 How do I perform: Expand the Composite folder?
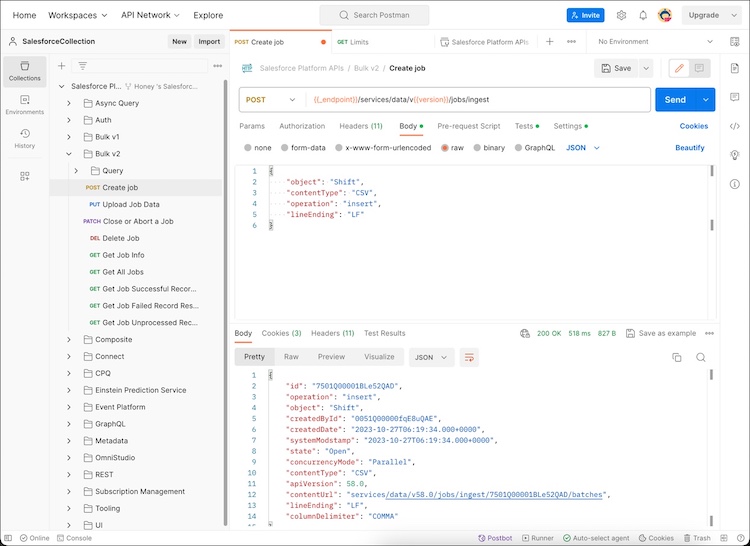click(69, 339)
